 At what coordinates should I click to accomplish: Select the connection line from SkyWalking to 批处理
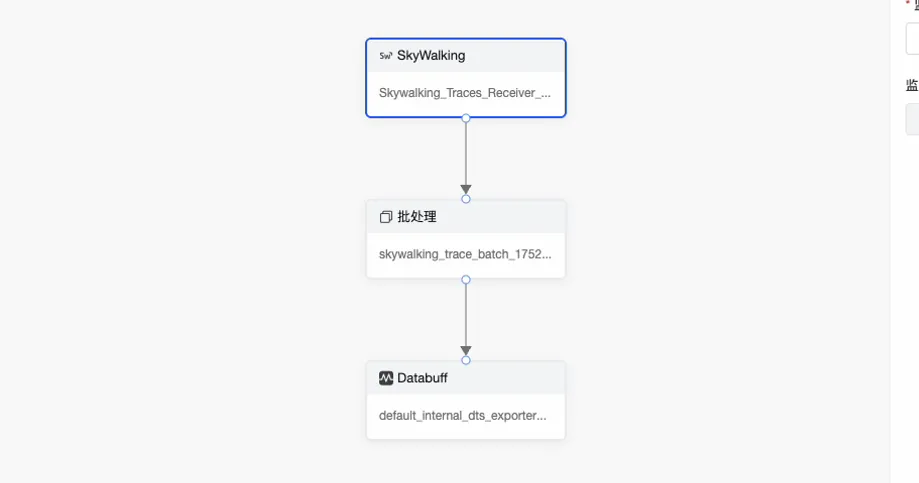[466, 152]
